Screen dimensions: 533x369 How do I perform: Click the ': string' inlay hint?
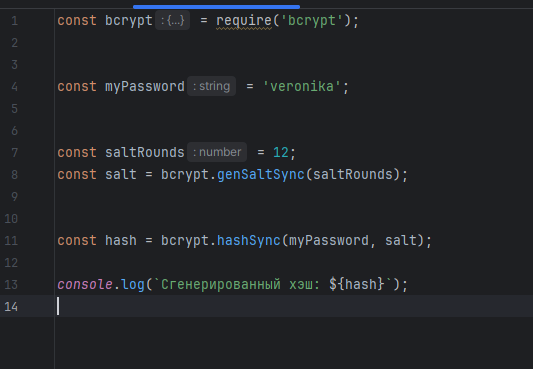[x=211, y=86]
